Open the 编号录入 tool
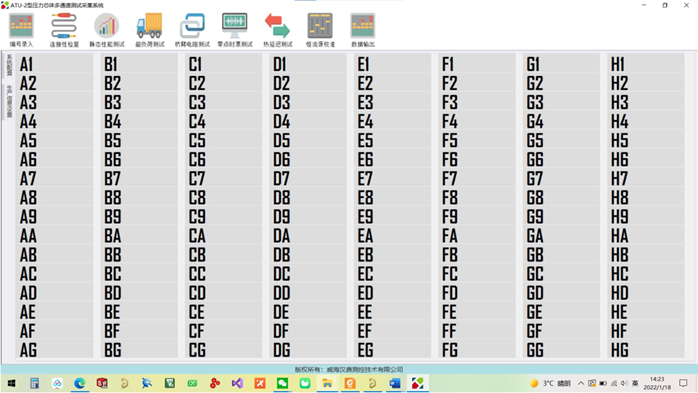This screenshot has width=698, height=393. 21,30
